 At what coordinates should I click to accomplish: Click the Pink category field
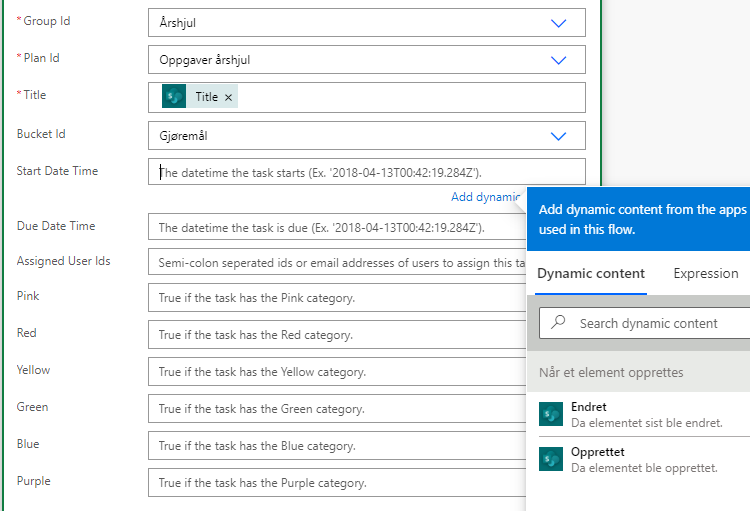tap(336, 298)
